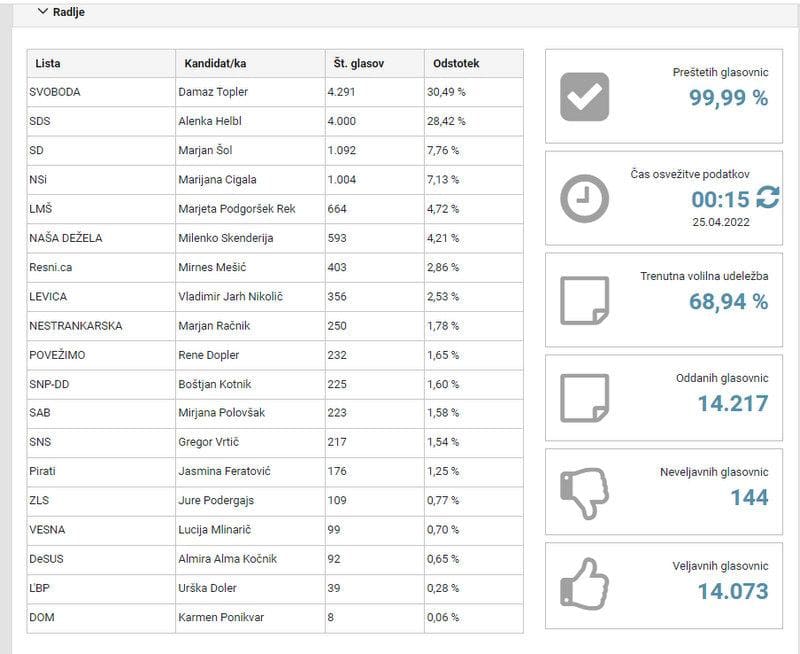Click the 14.217 submitted ballots number
Viewport: 800px width, 654px height.
pyautogui.click(x=732, y=403)
